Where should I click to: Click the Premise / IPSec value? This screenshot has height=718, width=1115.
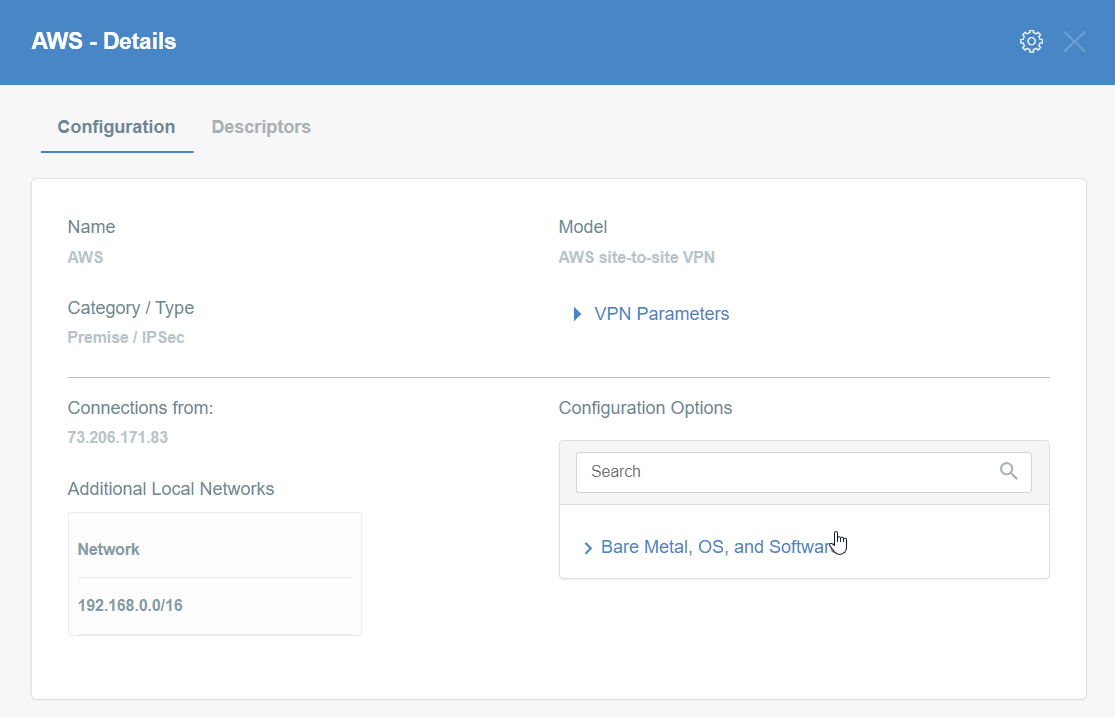click(126, 338)
